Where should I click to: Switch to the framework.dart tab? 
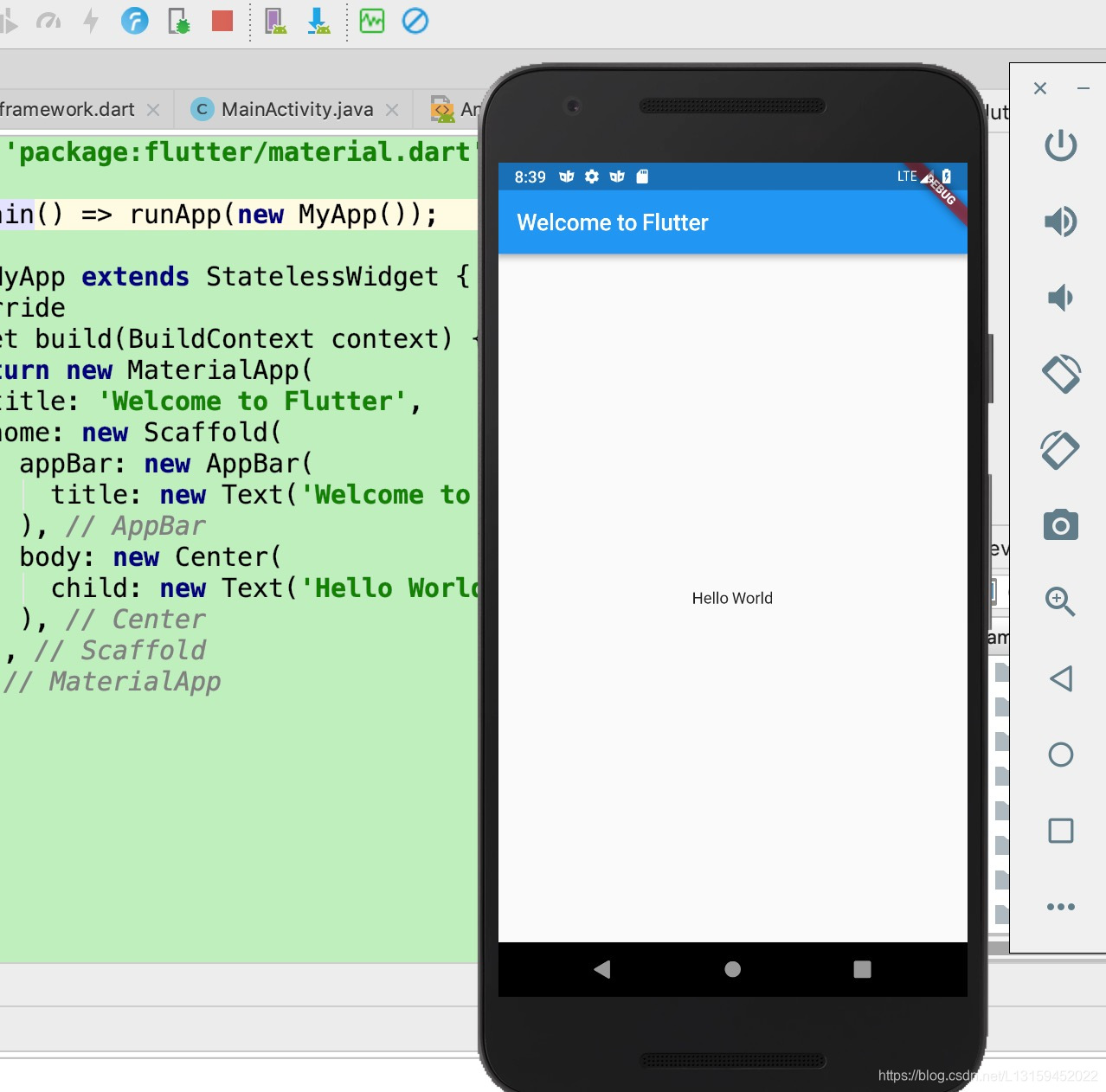(x=68, y=110)
